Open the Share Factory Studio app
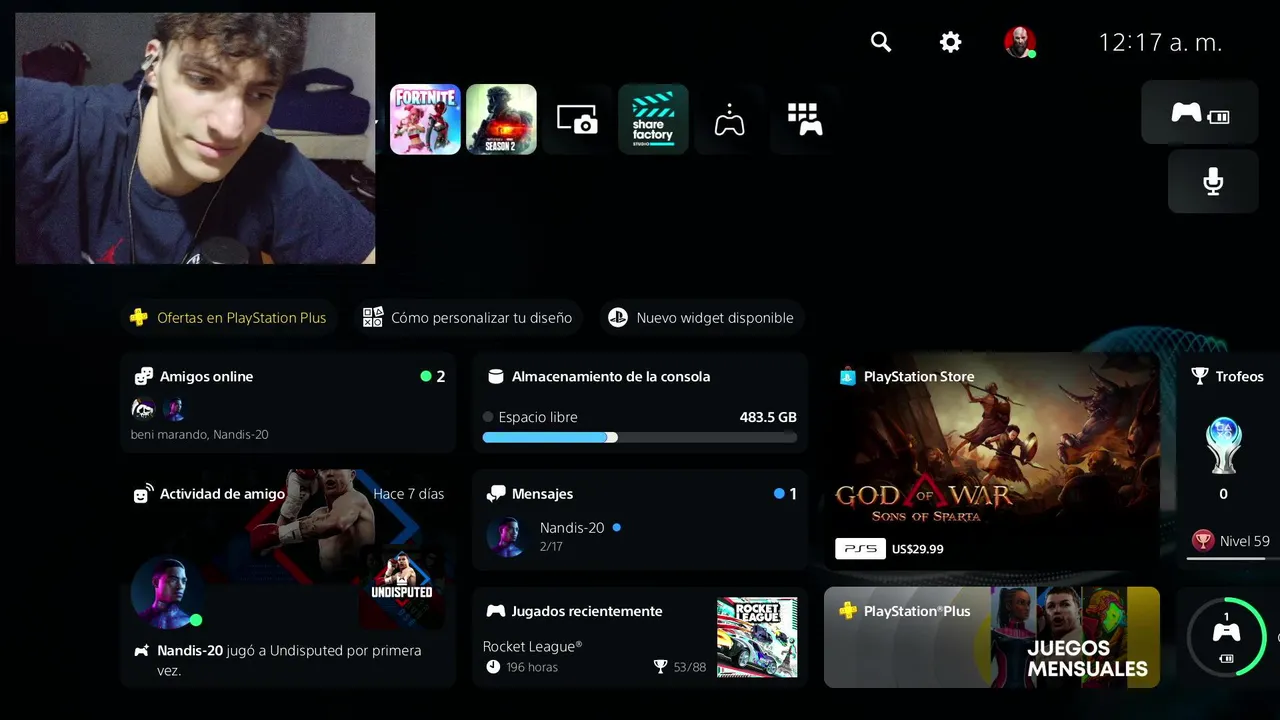This screenshot has height=720, width=1280. pos(653,119)
